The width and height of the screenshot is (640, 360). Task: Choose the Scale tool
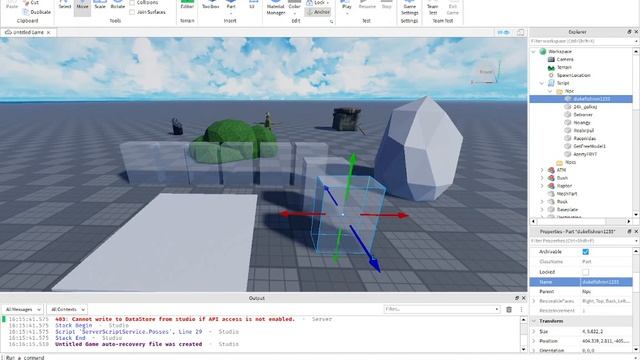(100, 6)
